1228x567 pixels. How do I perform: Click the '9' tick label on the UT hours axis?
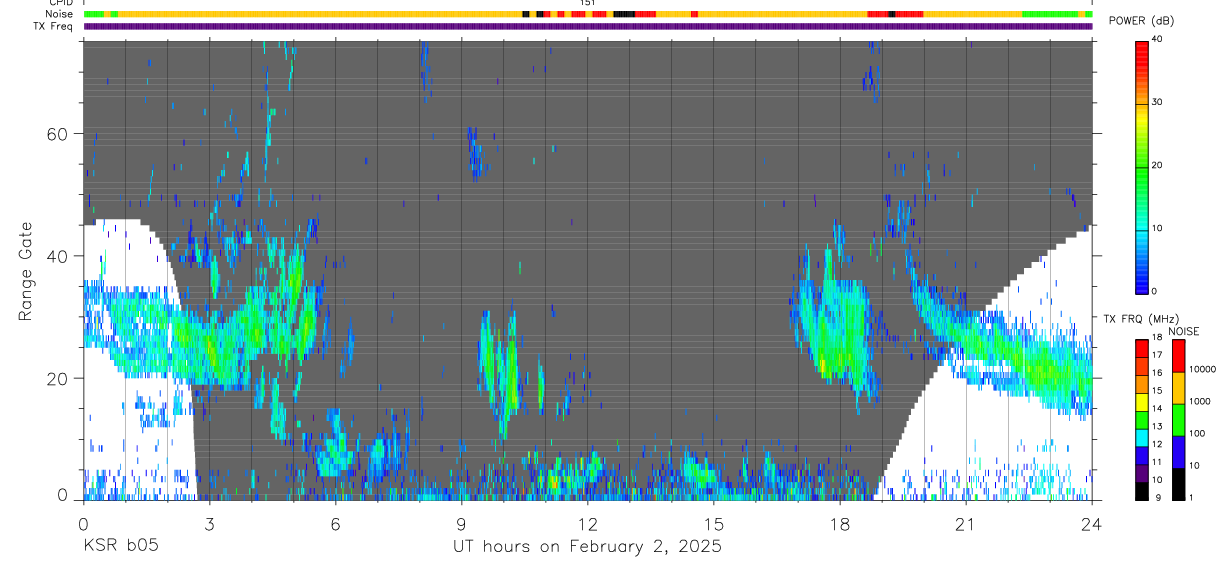[461, 523]
